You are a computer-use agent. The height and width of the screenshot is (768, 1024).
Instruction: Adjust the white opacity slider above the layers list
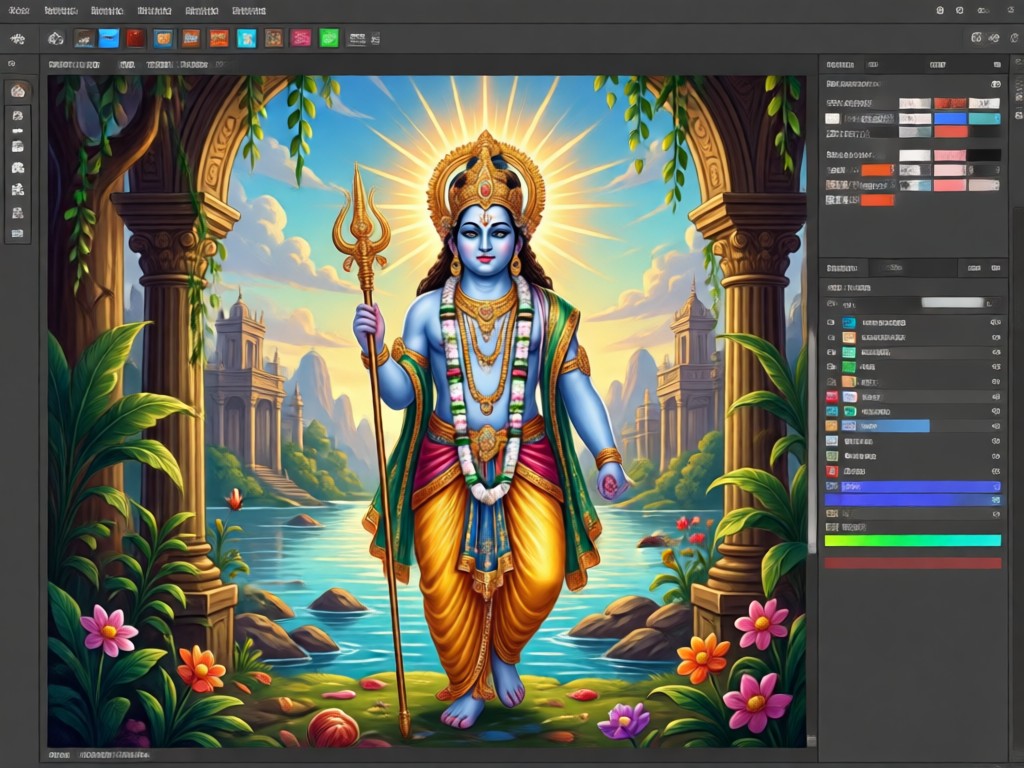(953, 302)
